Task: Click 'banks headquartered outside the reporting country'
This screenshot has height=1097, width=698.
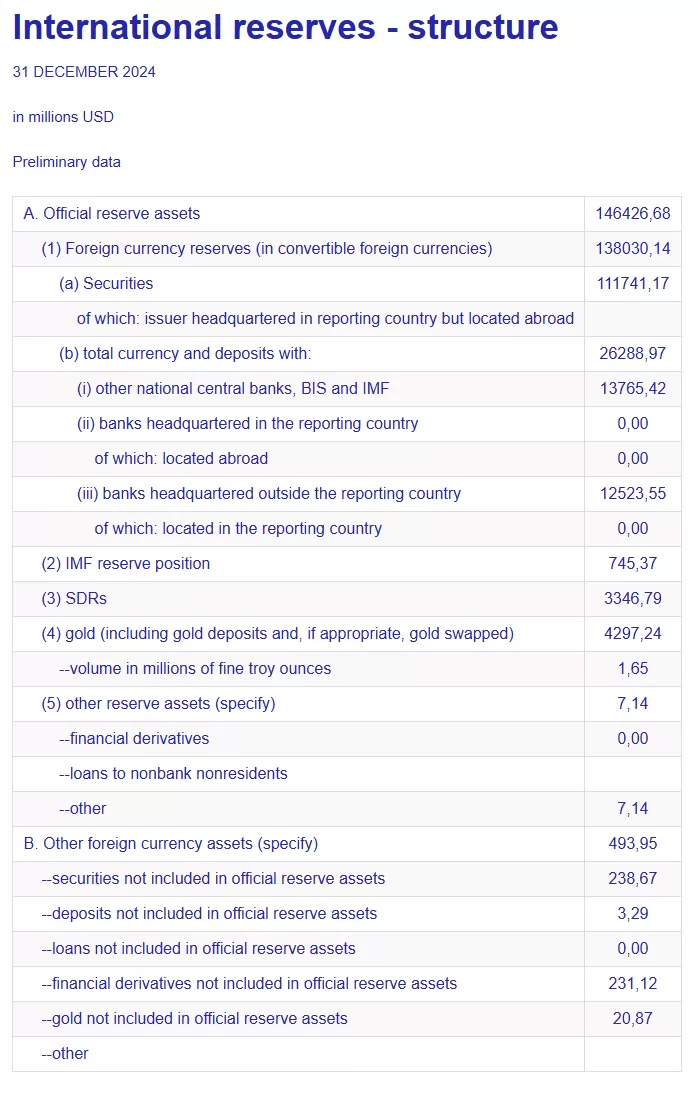Action: click(x=269, y=494)
